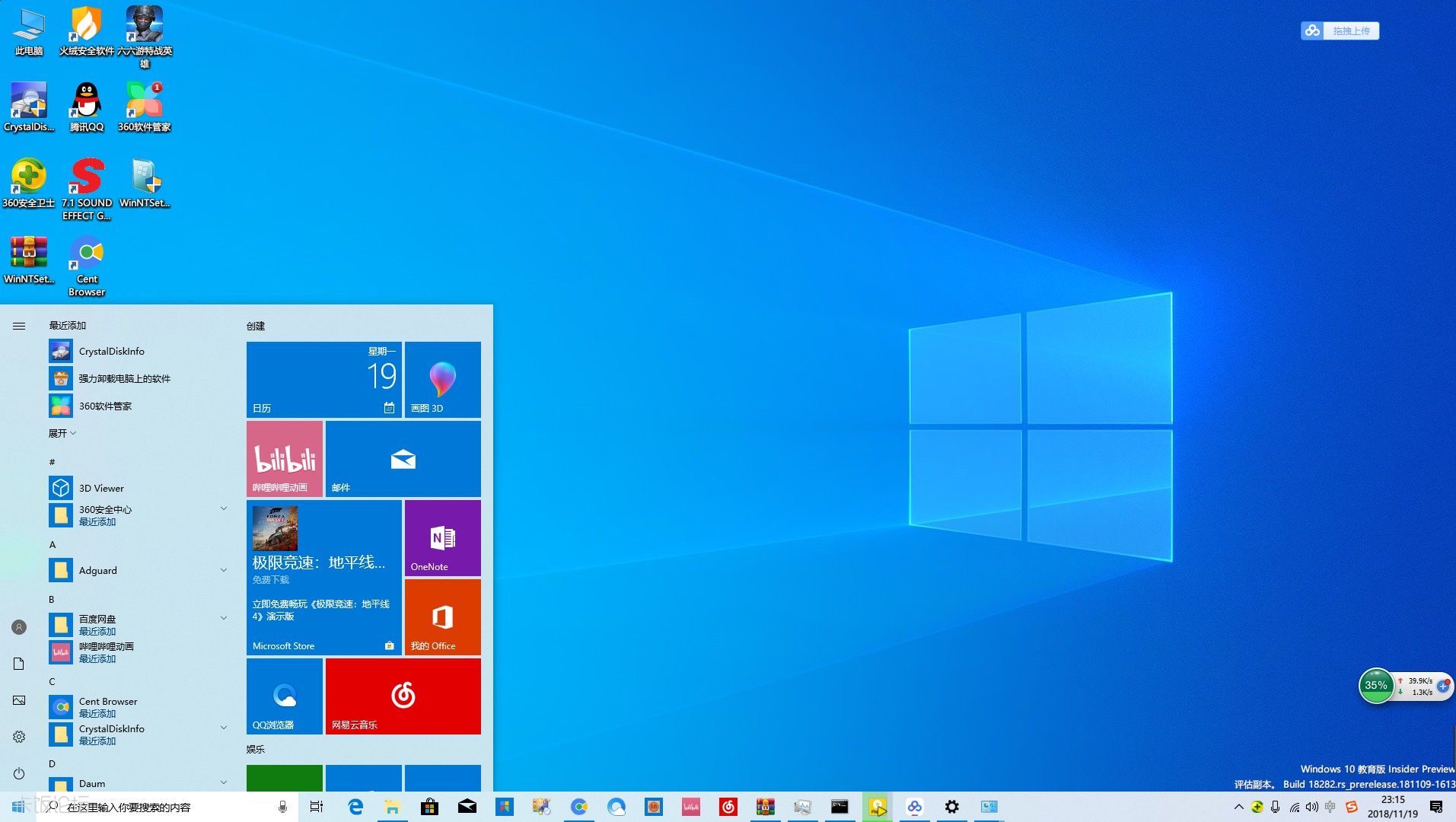The width and height of the screenshot is (1456, 822).
Task: Open the Start menu power options
Action: [19, 773]
